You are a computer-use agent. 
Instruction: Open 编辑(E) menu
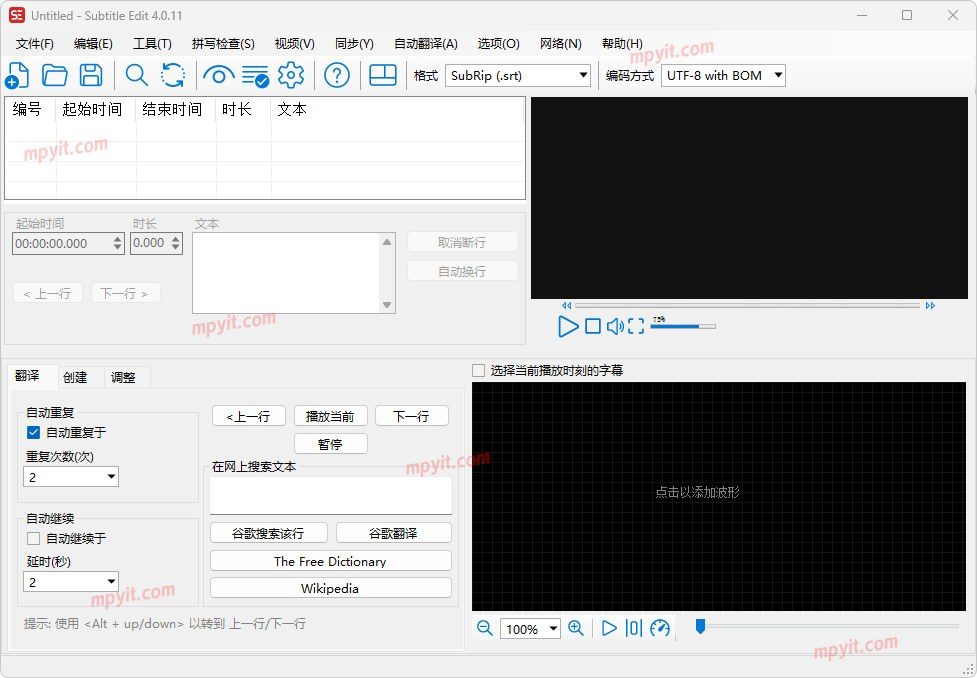click(x=93, y=44)
